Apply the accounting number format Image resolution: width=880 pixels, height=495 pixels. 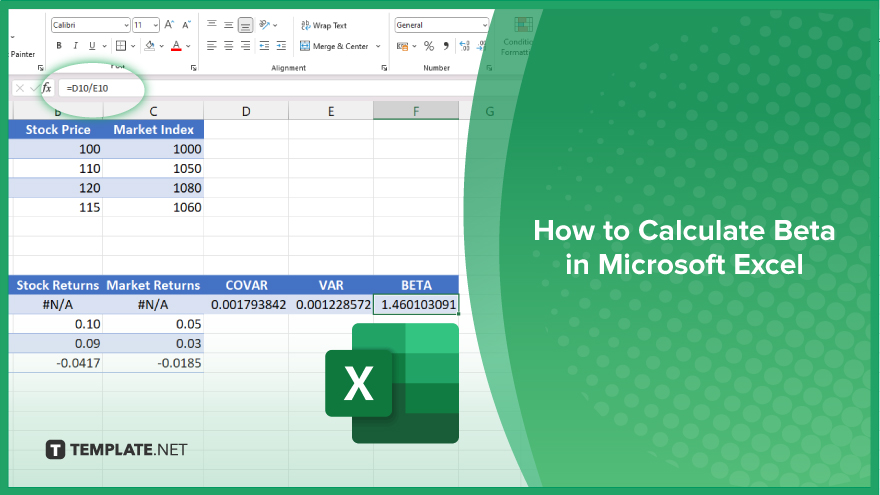click(x=402, y=46)
